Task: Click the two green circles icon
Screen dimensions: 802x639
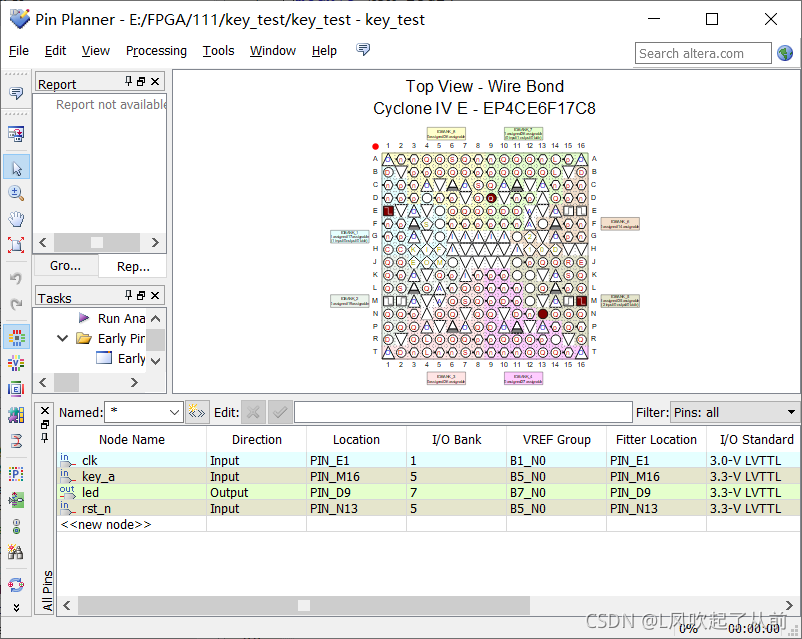Action: [16, 526]
